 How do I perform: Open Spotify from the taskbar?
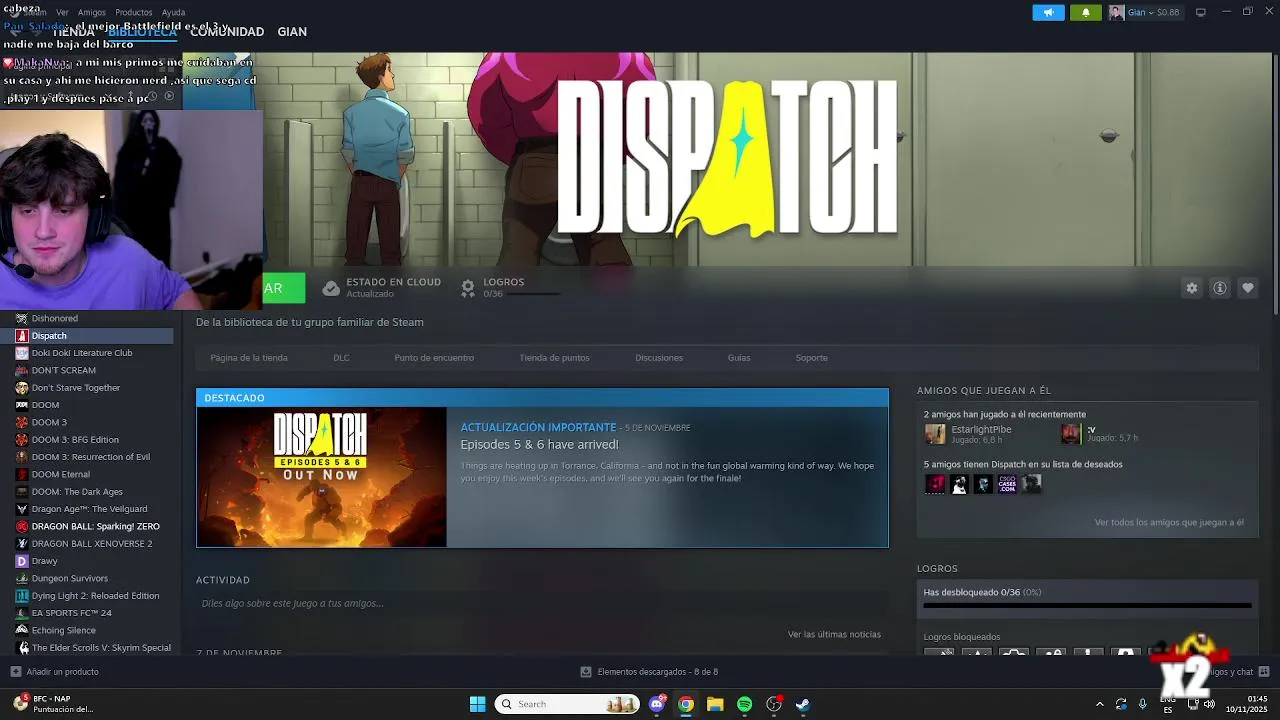[x=744, y=704]
